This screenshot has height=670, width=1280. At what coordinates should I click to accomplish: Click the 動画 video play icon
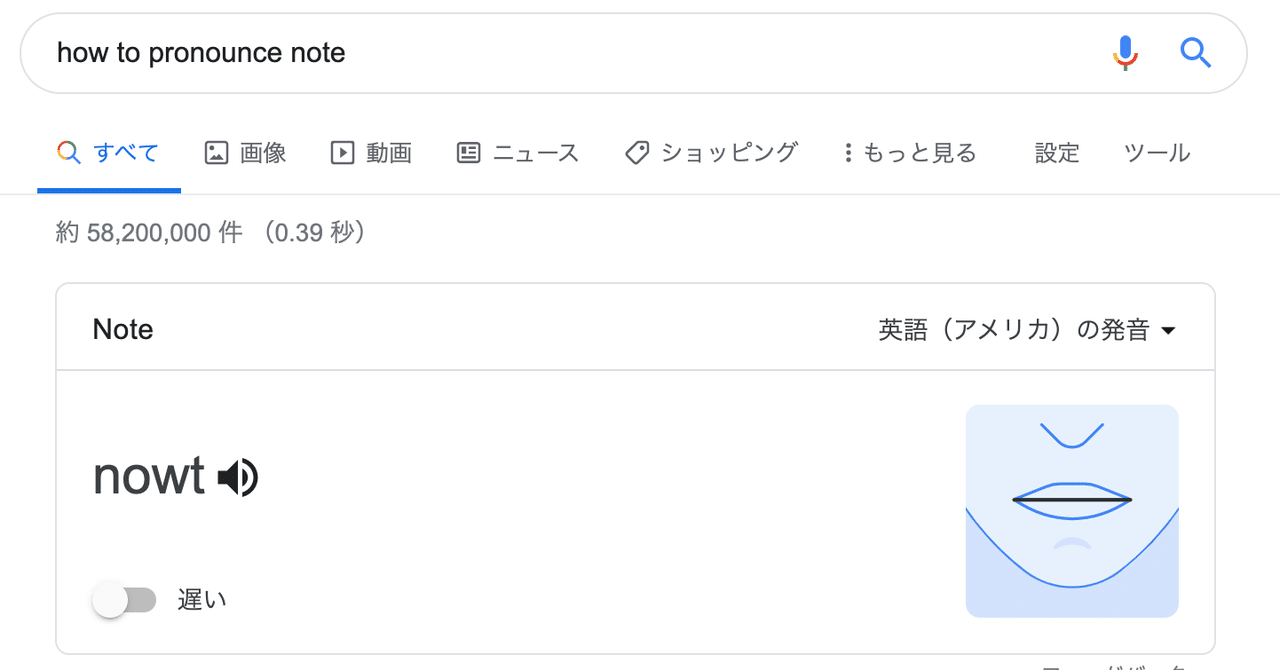pyautogui.click(x=342, y=153)
